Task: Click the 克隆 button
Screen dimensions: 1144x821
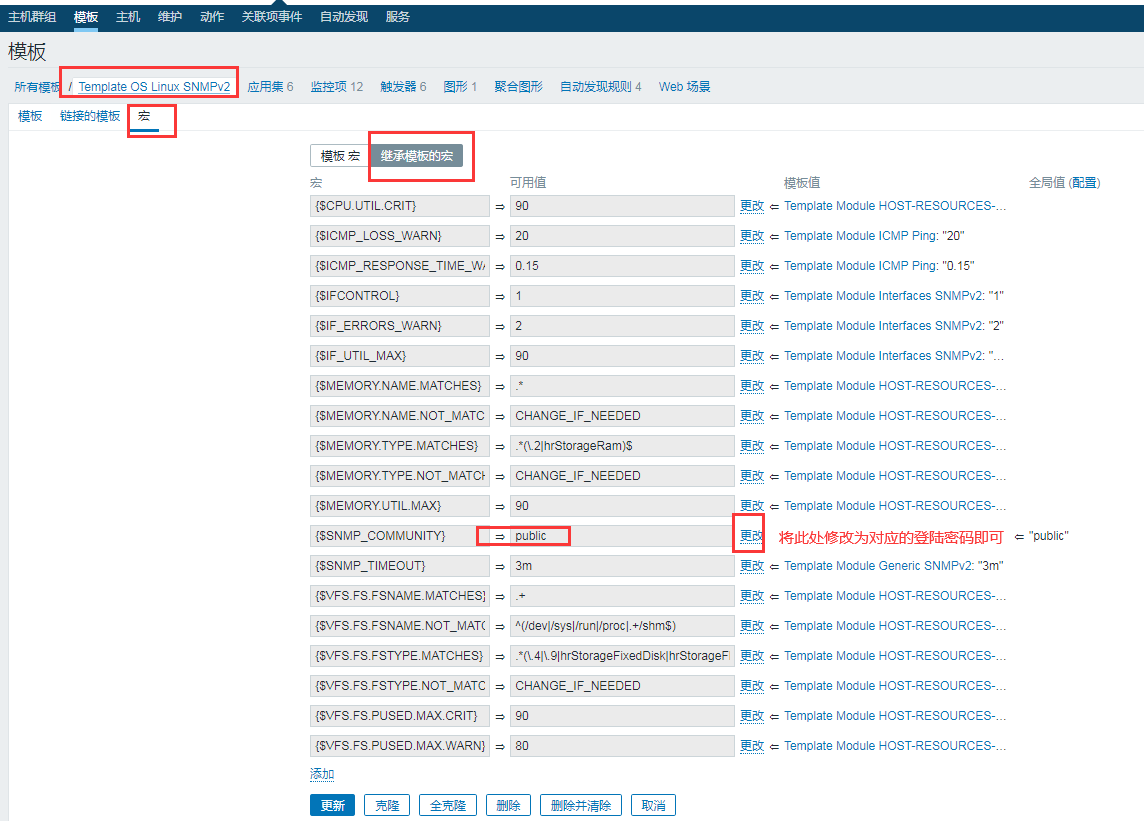Action: [387, 805]
